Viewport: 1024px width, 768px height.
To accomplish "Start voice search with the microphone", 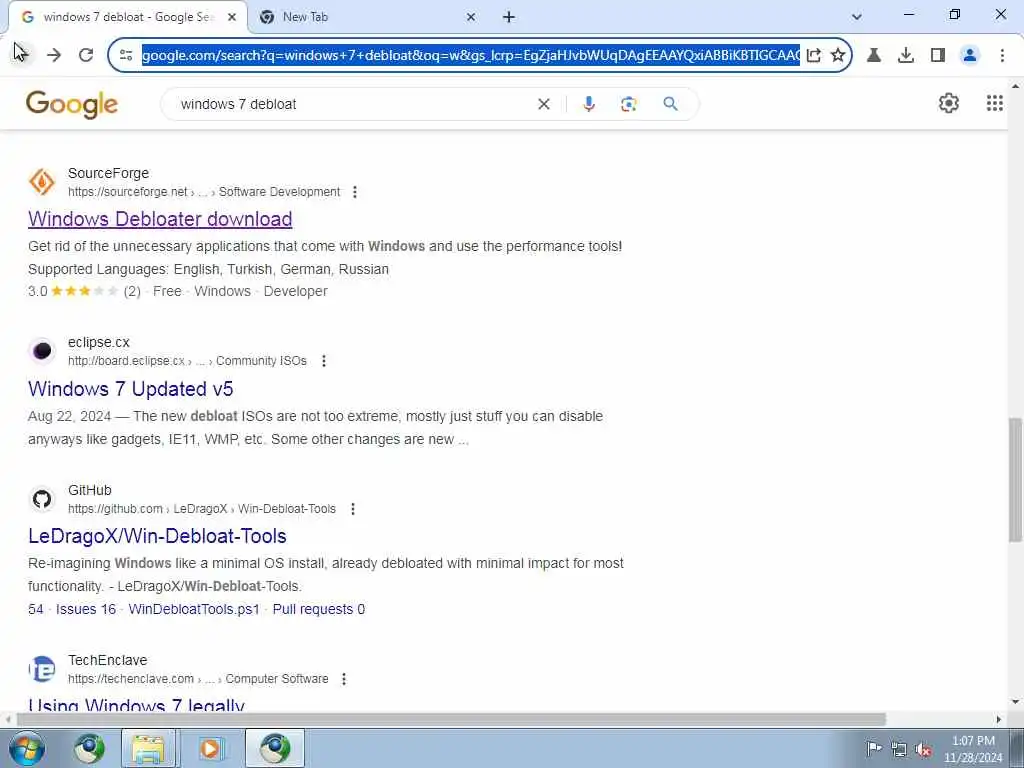I will (588, 104).
